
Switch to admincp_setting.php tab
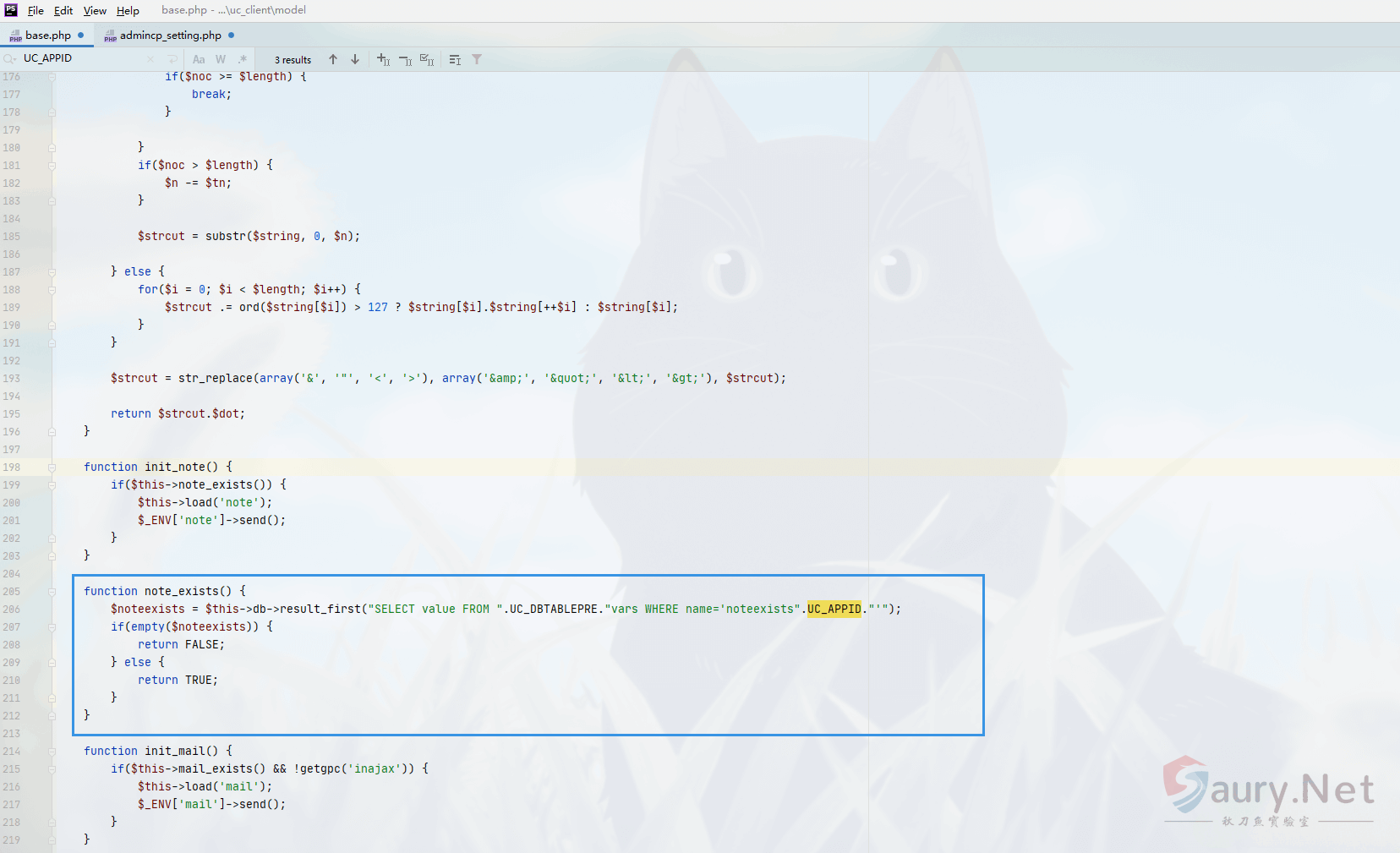coord(169,36)
